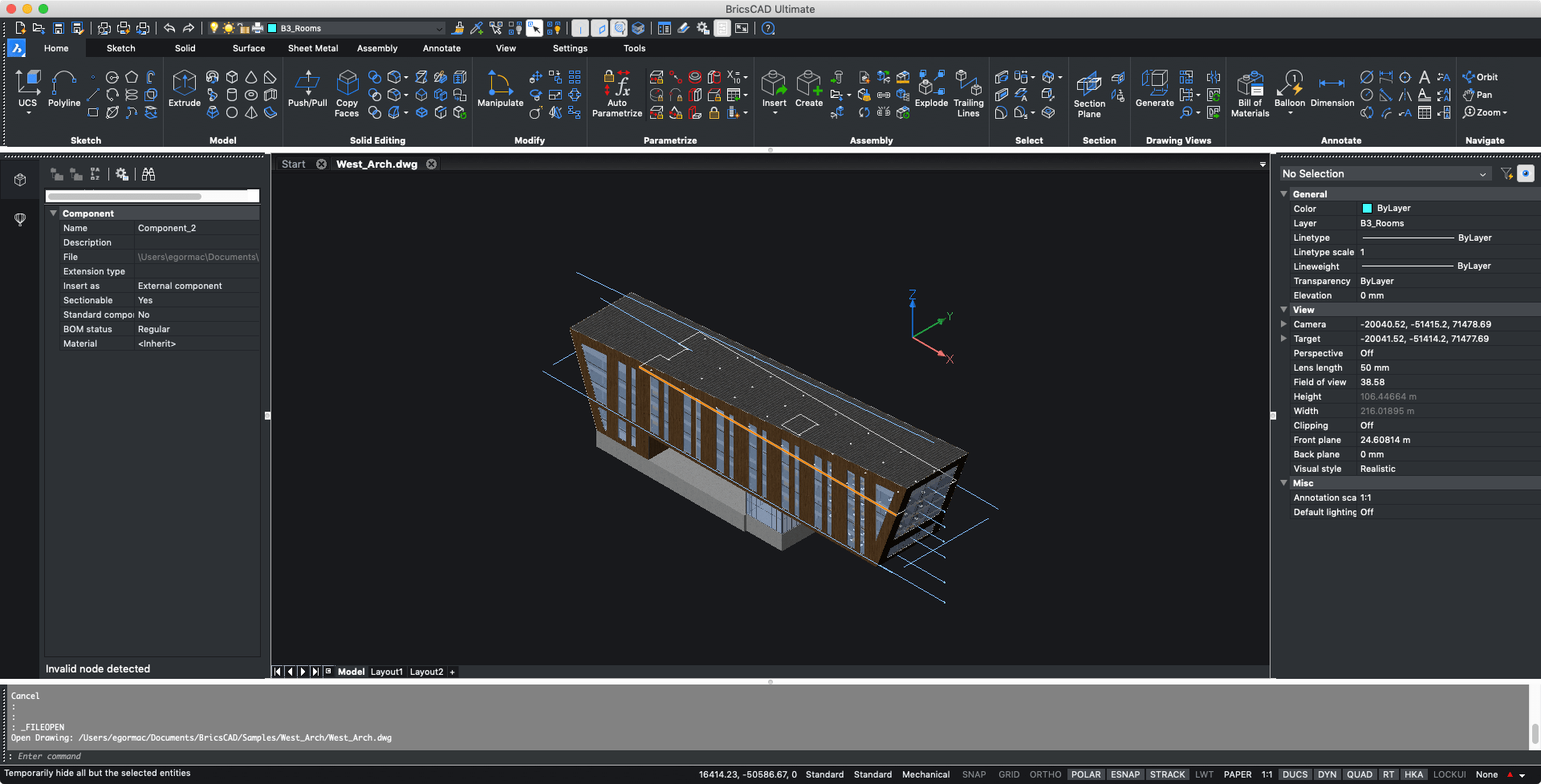The width and height of the screenshot is (1541, 784).
Task: Click the Bill of Materials icon
Action: pos(1250,94)
